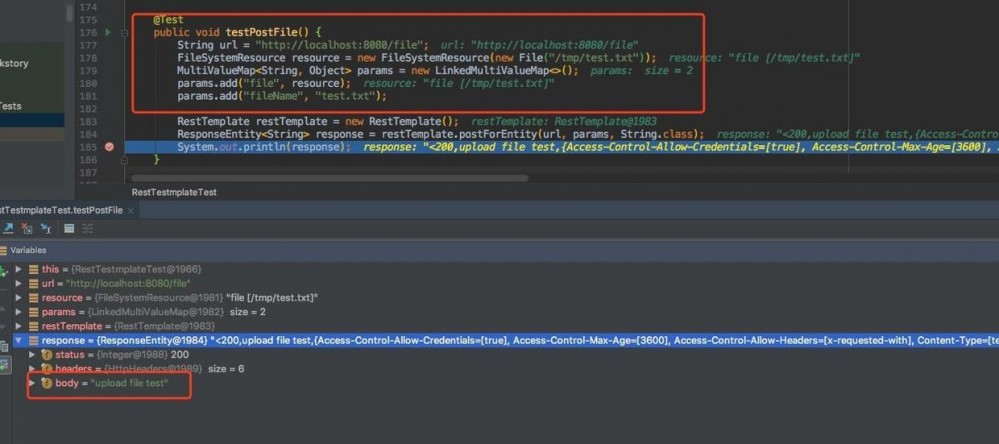
Task: Expand the 'resource' variable node
Action: [18, 297]
